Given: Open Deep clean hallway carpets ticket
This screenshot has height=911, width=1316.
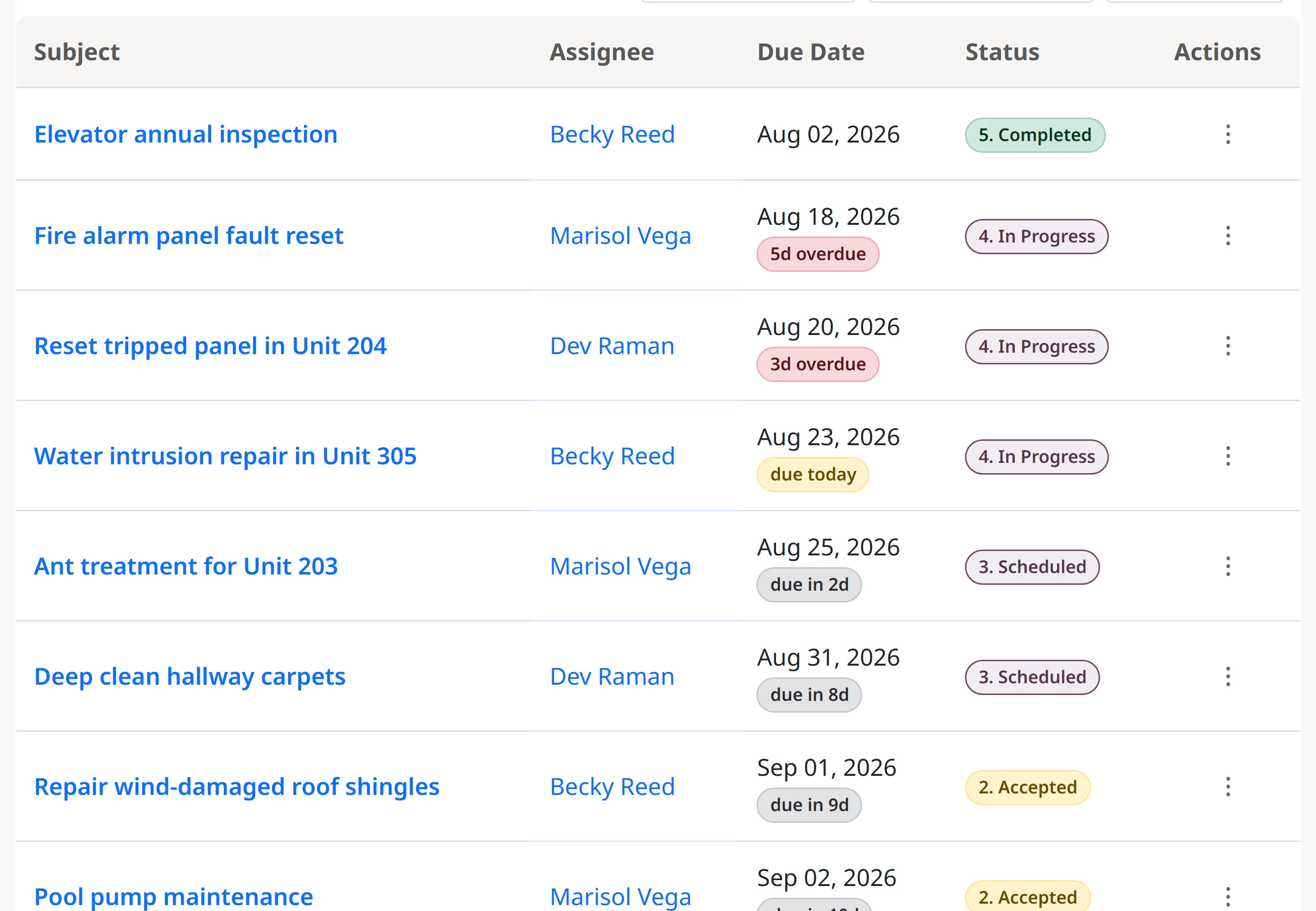Looking at the screenshot, I should coord(190,676).
